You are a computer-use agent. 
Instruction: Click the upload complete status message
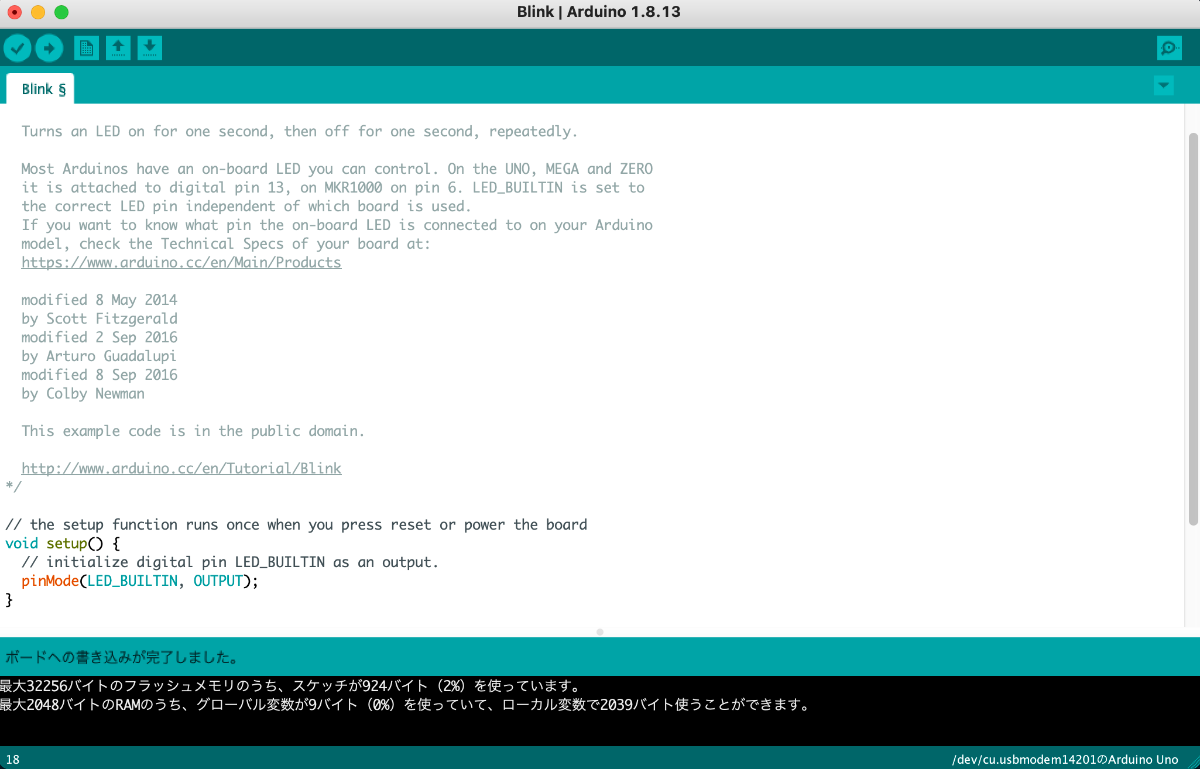pyautogui.click(x=121, y=658)
